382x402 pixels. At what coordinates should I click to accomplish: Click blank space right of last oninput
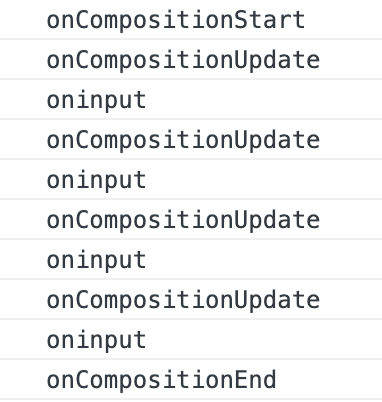(x=265, y=339)
